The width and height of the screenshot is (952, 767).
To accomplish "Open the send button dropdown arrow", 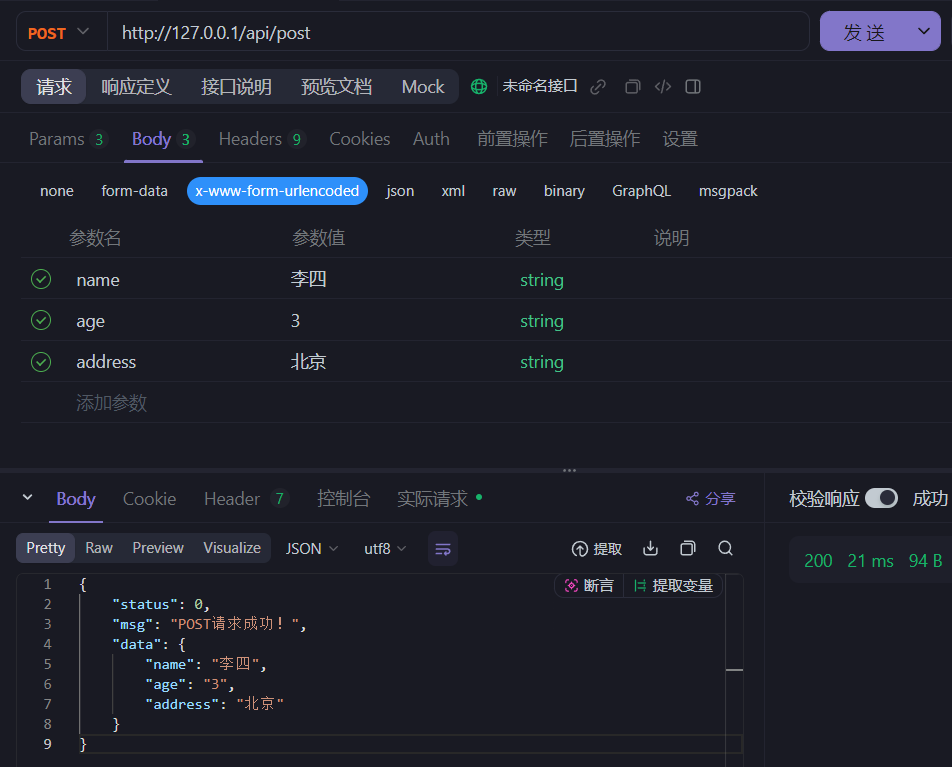I will pos(924,32).
